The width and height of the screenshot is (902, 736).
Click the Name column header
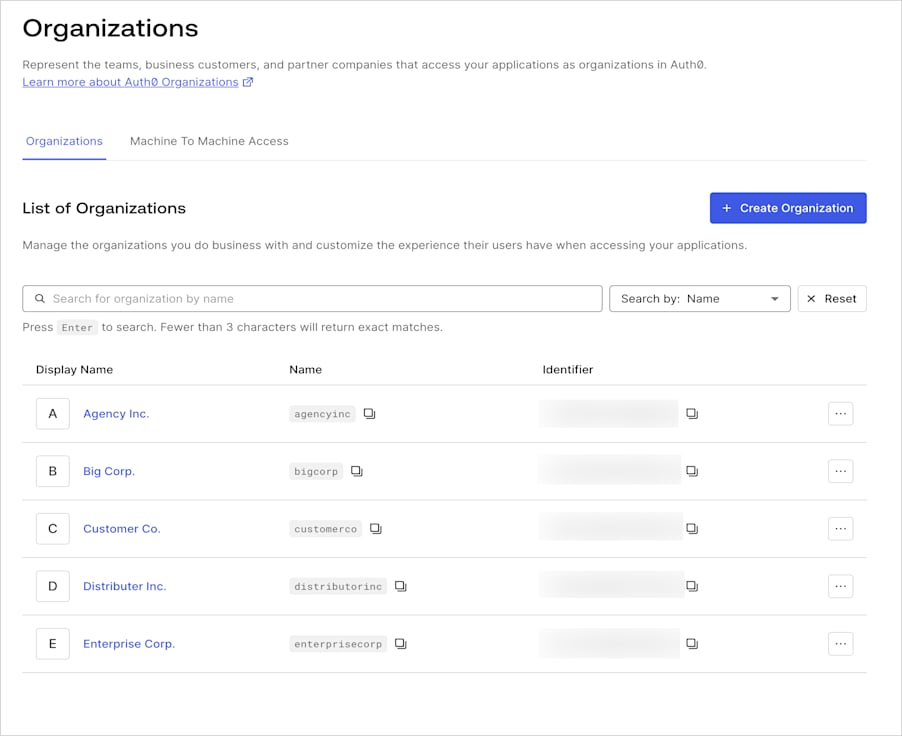(x=305, y=369)
